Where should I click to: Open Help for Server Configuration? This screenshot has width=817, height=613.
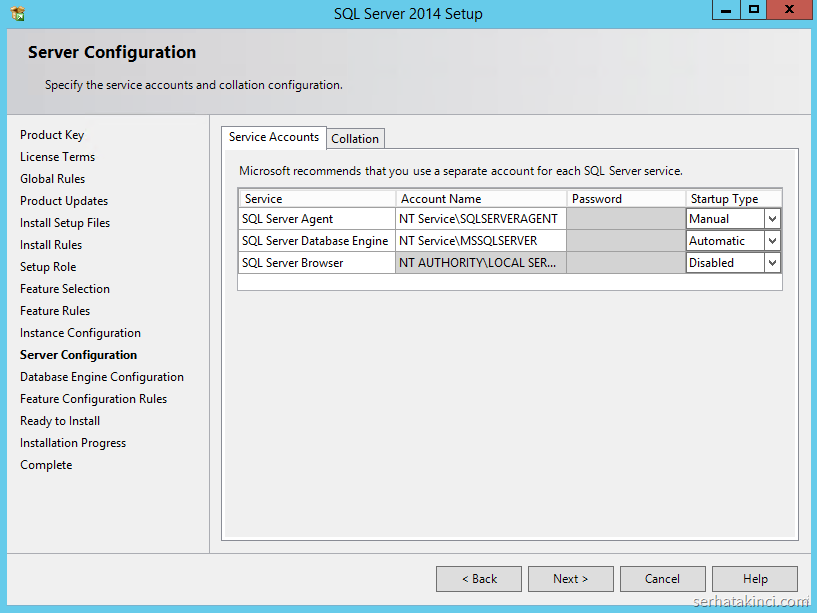pos(755,579)
